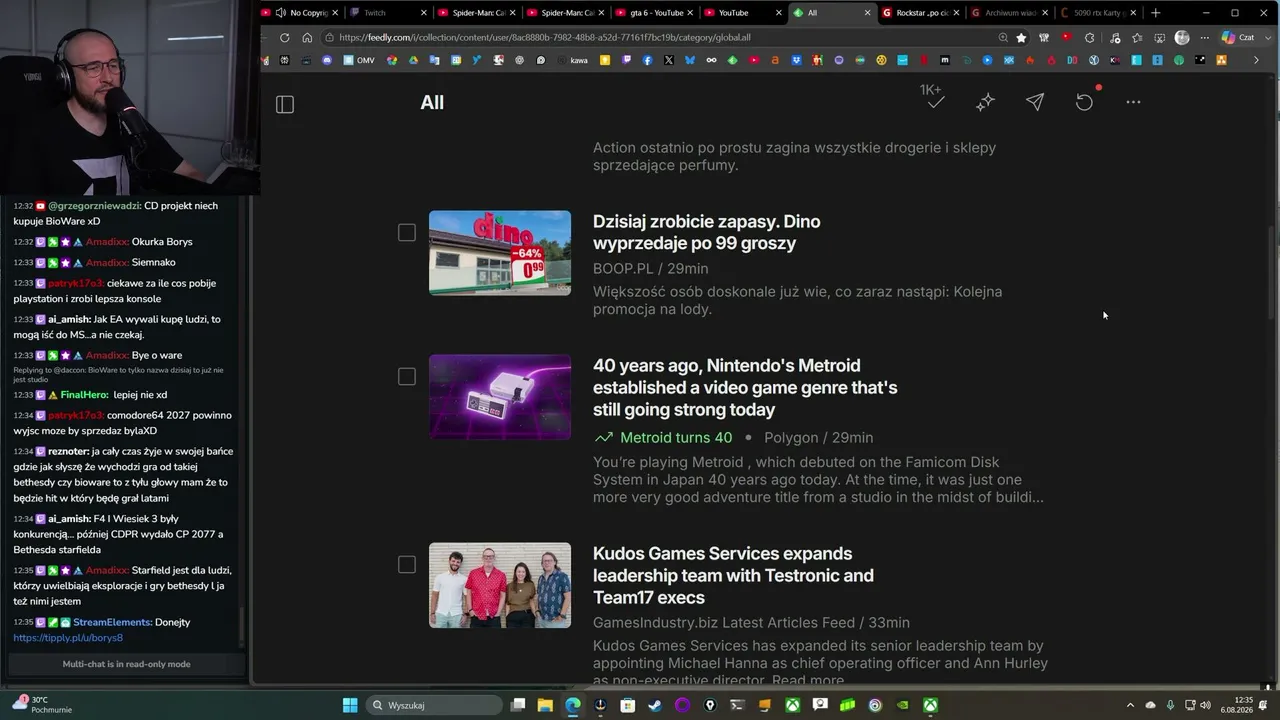The height and width of the screenshot is (720, 1280).
Task: Open article 'Dzisiaj zrobicie zapasy. Dino wyprzedaje'
Action: coord(706,232)
